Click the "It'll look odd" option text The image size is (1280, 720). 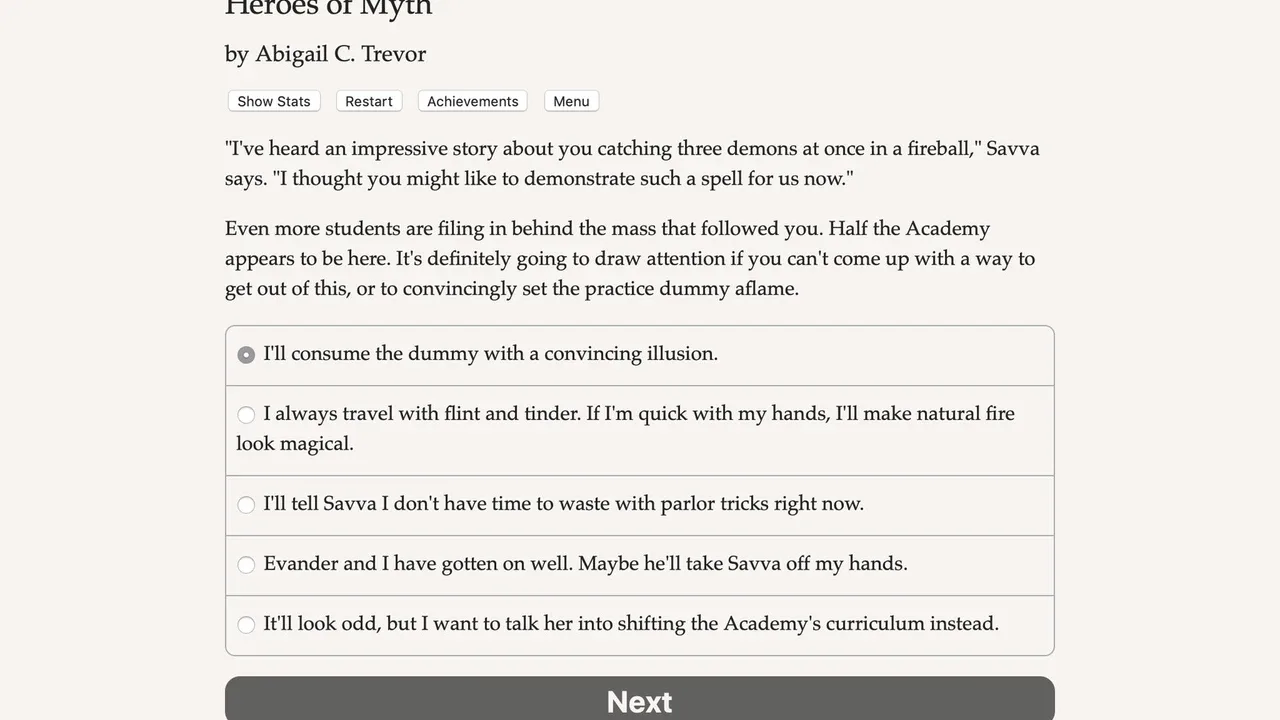point(320,624)
